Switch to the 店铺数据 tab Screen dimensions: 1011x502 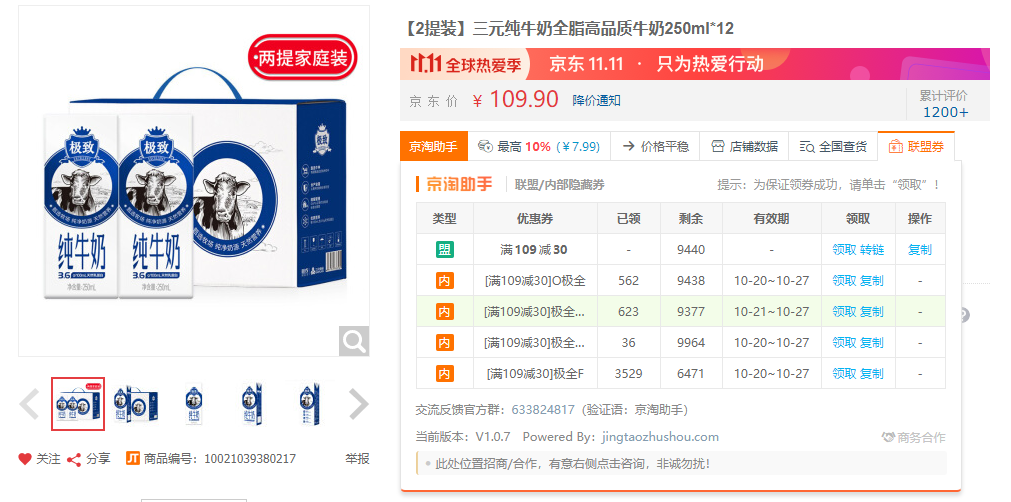tap(745, 146)
